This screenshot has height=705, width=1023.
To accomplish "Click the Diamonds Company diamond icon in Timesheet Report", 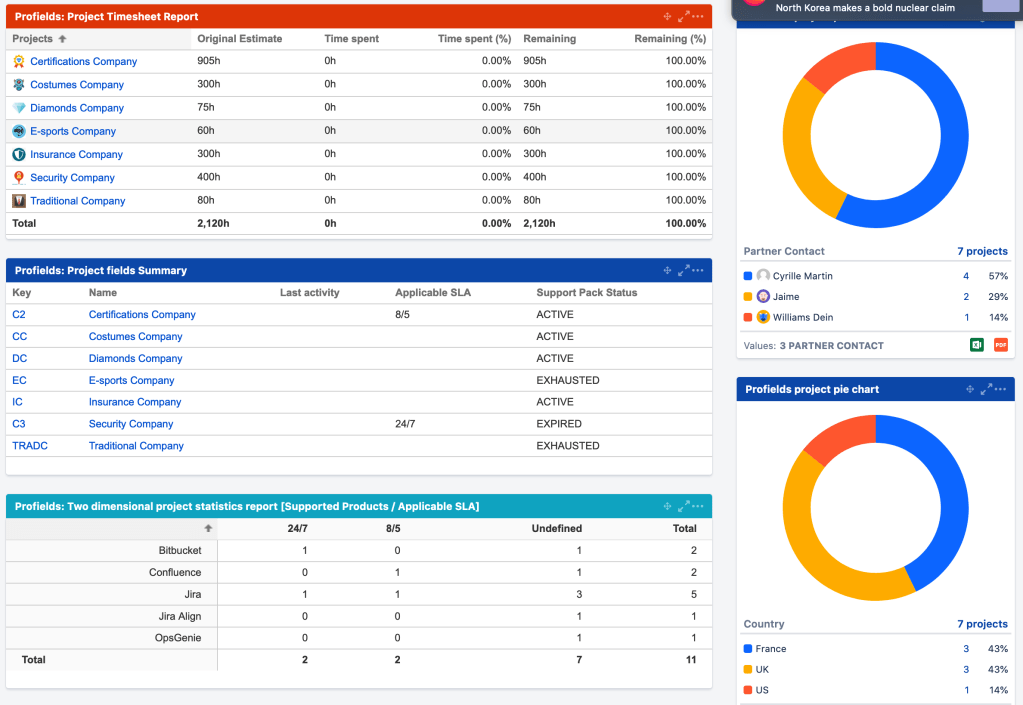I will (x=19, y=108).
